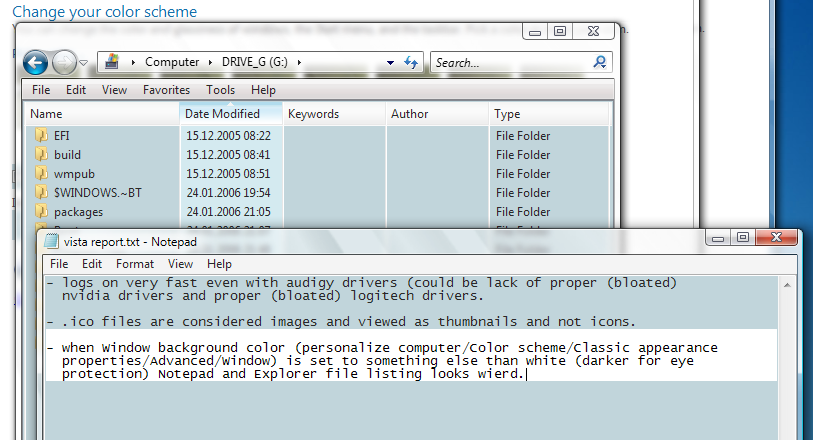The height and width of the screenshot is (440, 813).
Task: Open Notepad Help menu
Action: (219, 264)
